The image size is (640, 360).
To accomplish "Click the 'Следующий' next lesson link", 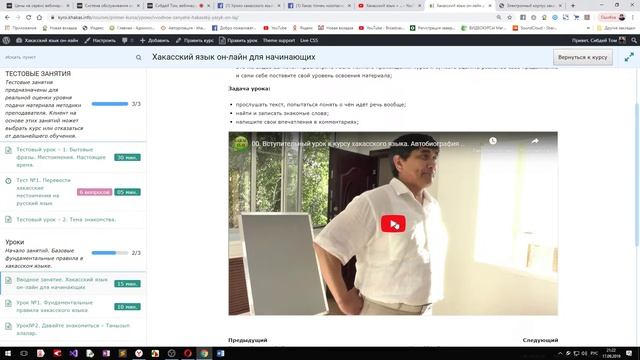I will 540,340.
